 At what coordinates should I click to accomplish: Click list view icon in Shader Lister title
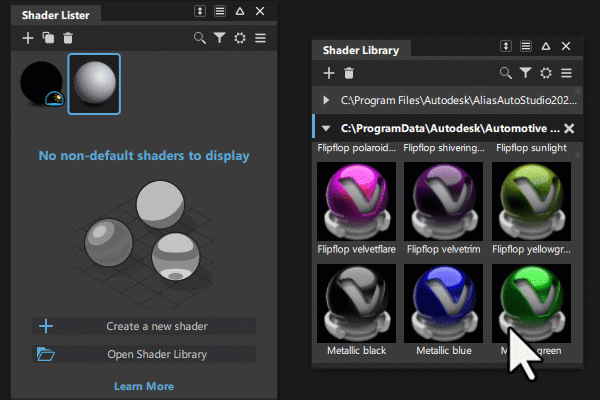220,11
